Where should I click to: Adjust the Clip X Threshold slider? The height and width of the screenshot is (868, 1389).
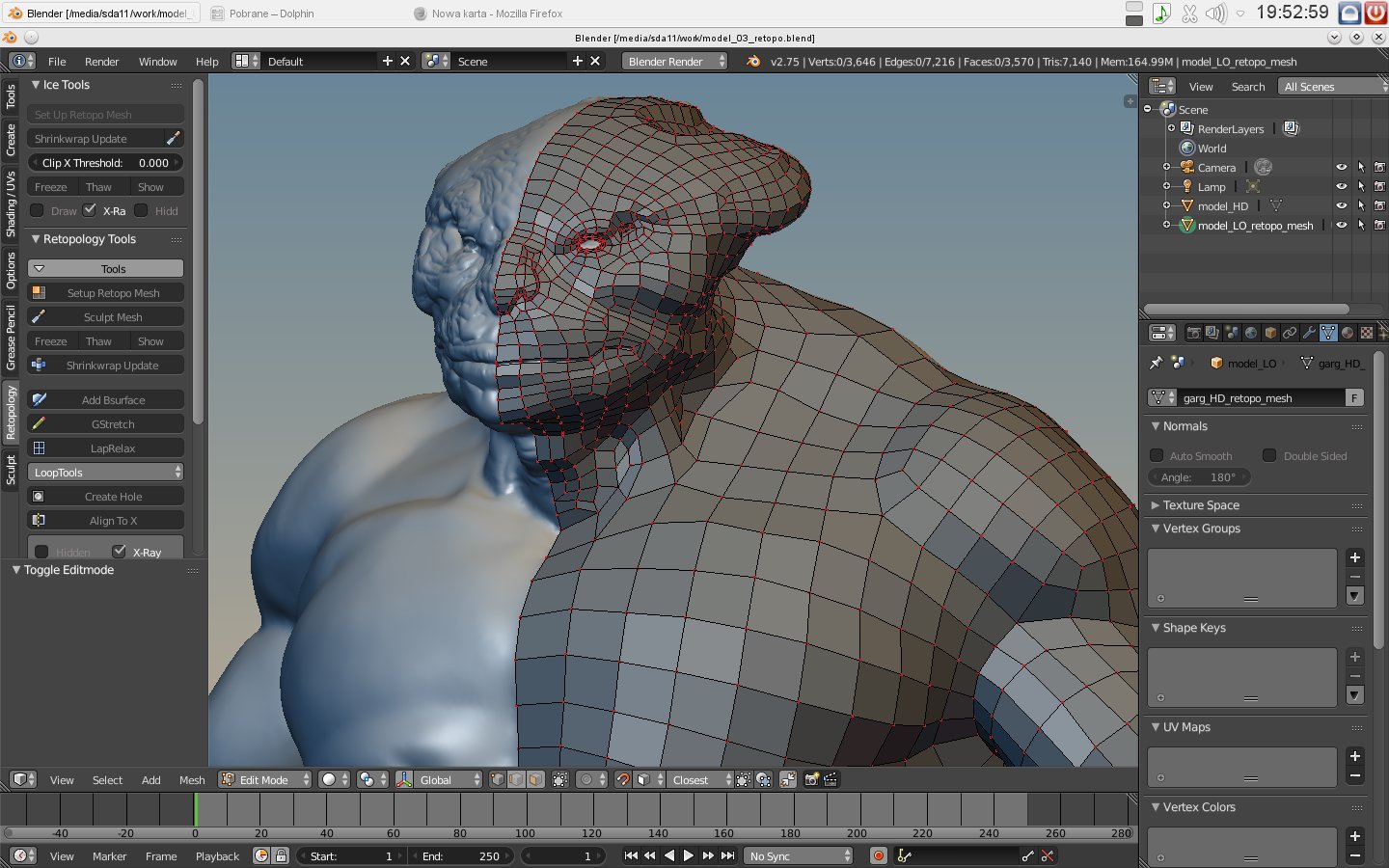pos(106,162)
